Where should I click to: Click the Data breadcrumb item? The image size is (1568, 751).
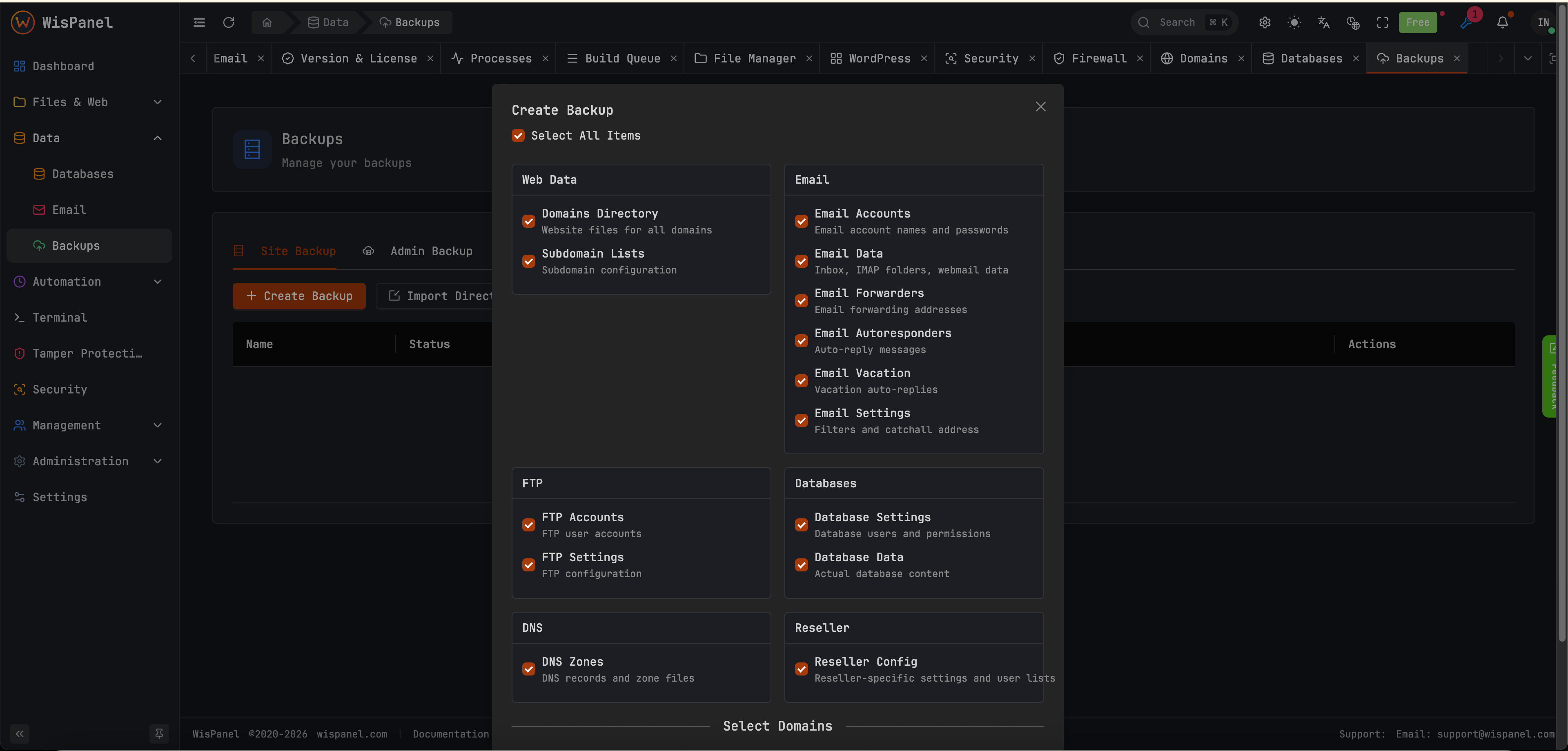pyautogui.click(x=328, y=22)
